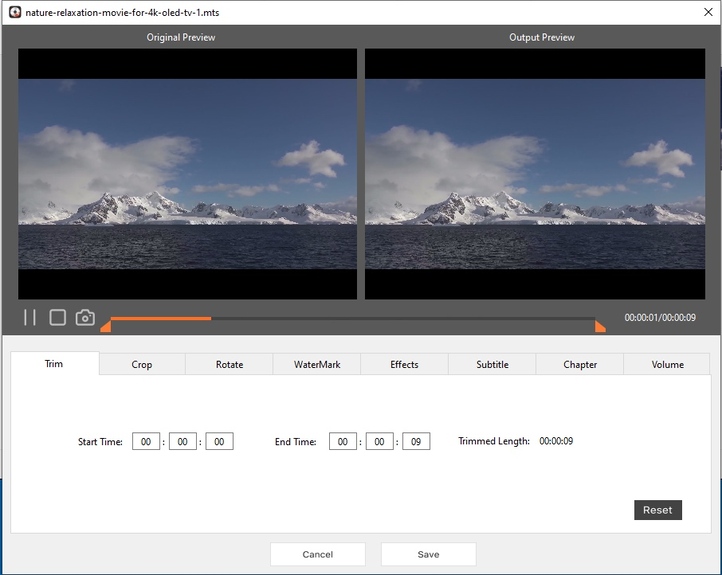
Task: Focus the Start Time minutes field
Action: point(183,441)
